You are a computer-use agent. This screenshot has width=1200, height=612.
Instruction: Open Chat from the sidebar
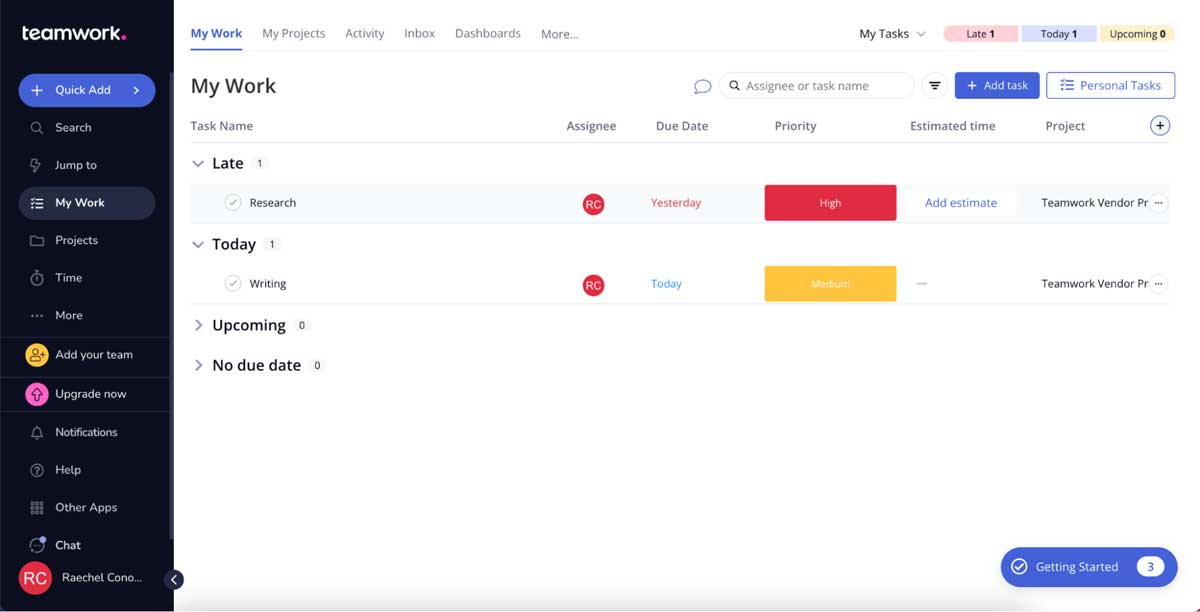pos(68,545)
